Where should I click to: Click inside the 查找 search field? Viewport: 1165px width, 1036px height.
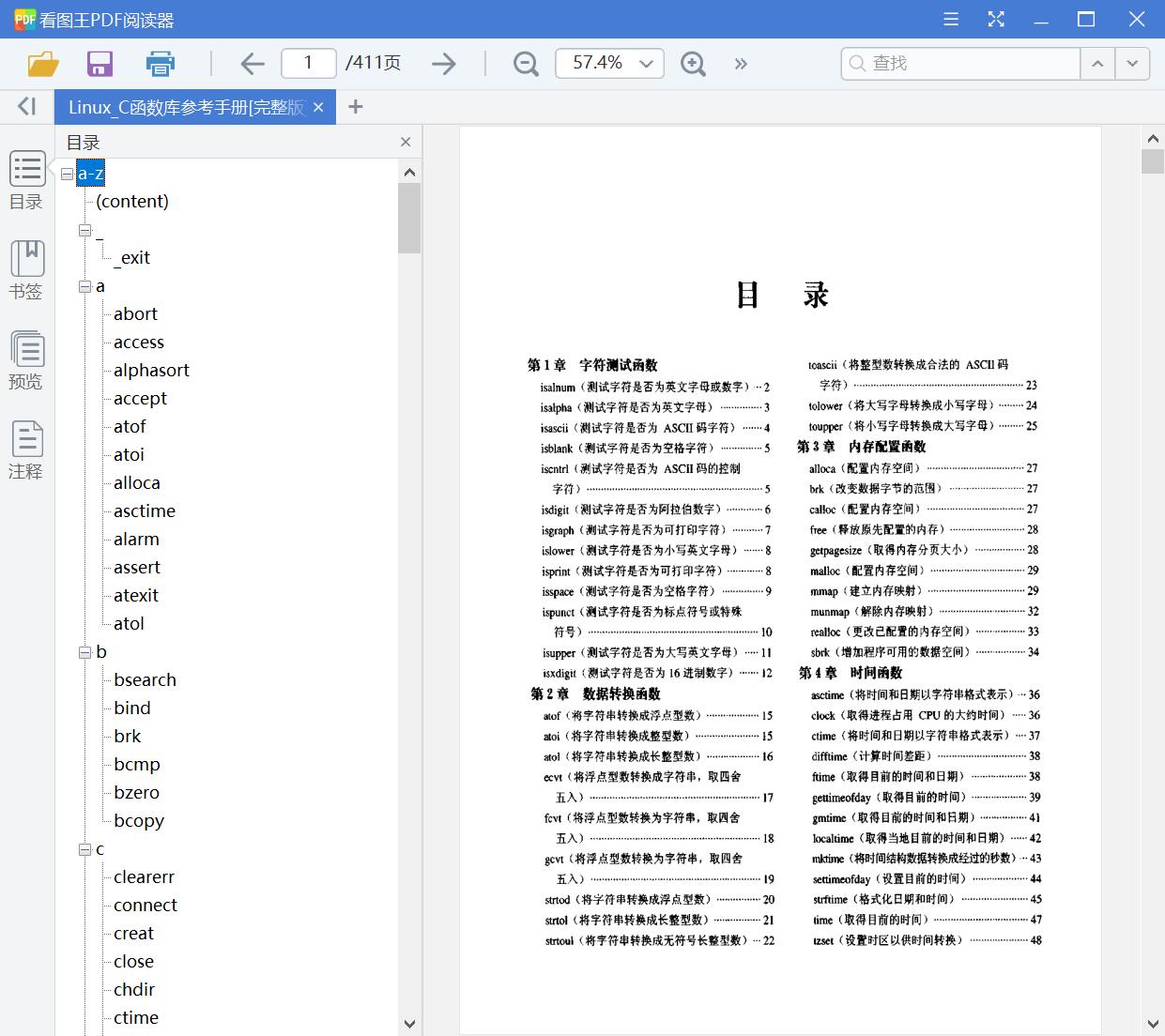958,63
